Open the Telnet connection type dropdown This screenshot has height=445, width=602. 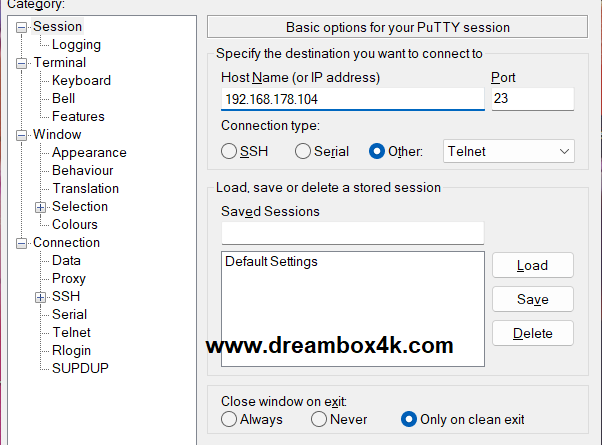(x=509, y=151)
